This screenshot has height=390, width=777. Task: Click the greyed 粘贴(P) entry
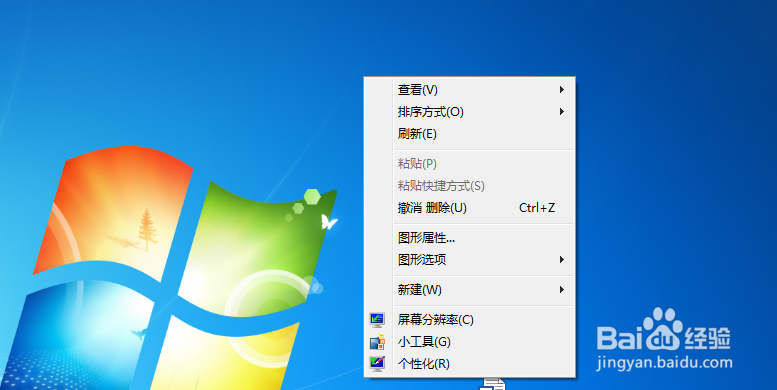point(469,164)
